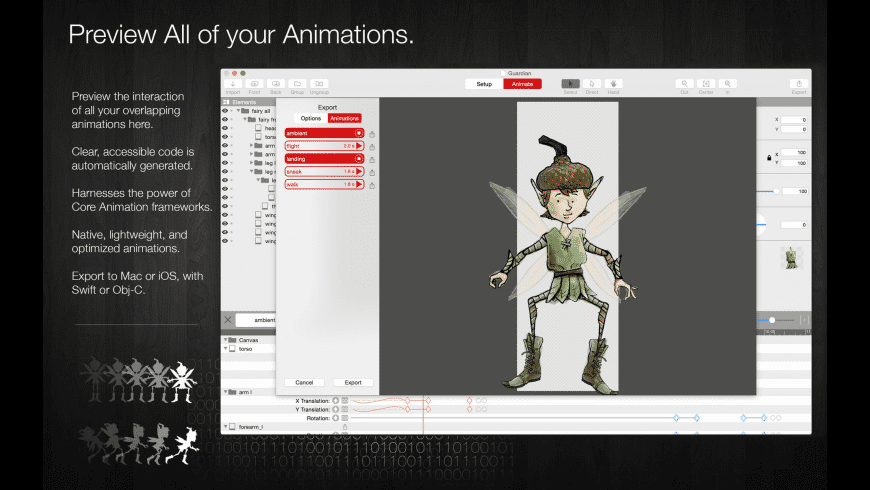Toggle visibility of the fairy fr group
The image size is (870, 490).
tap(225, 119)
